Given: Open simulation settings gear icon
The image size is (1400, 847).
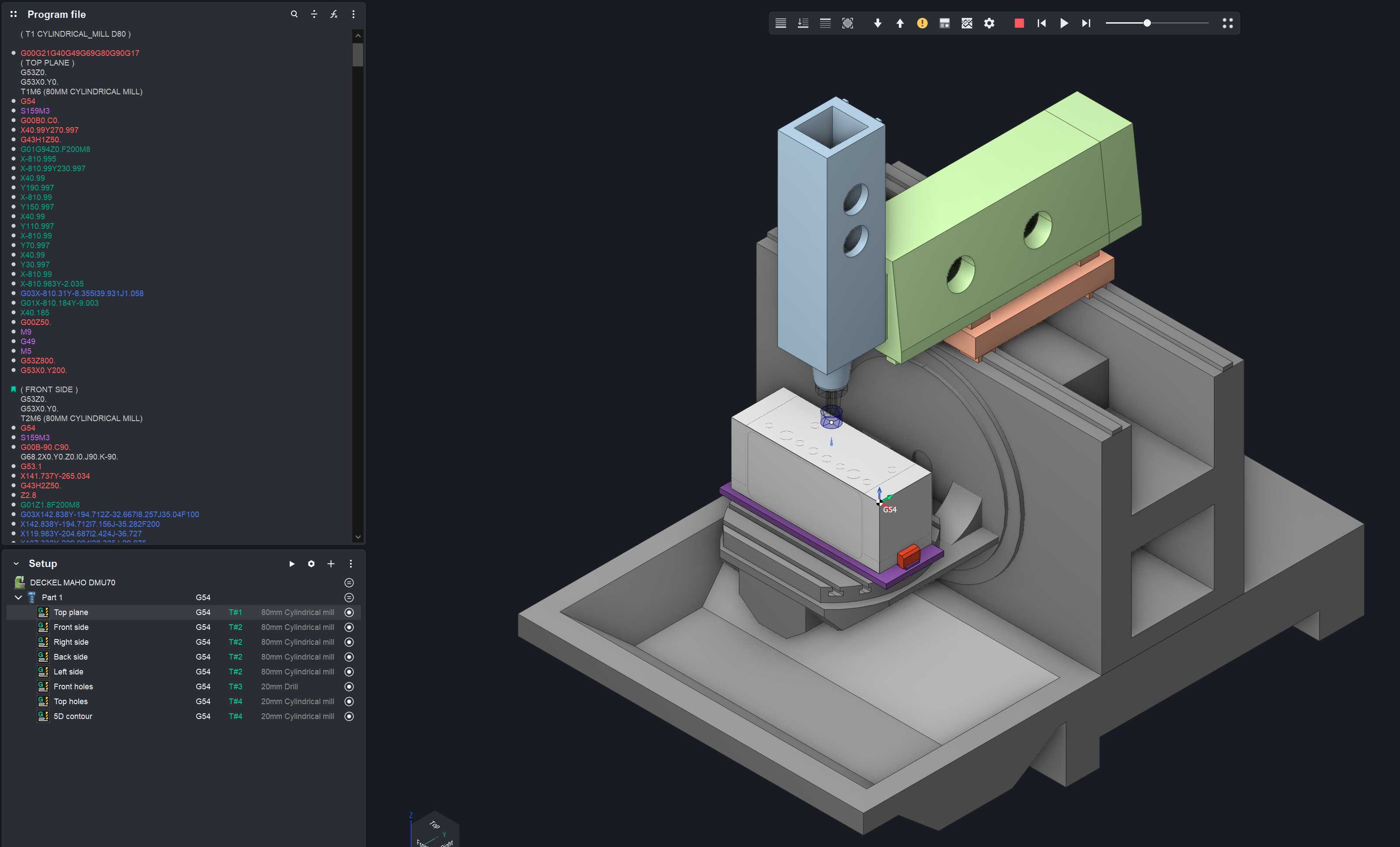Looking at the screenshot, I should click(x=989, y=23).
